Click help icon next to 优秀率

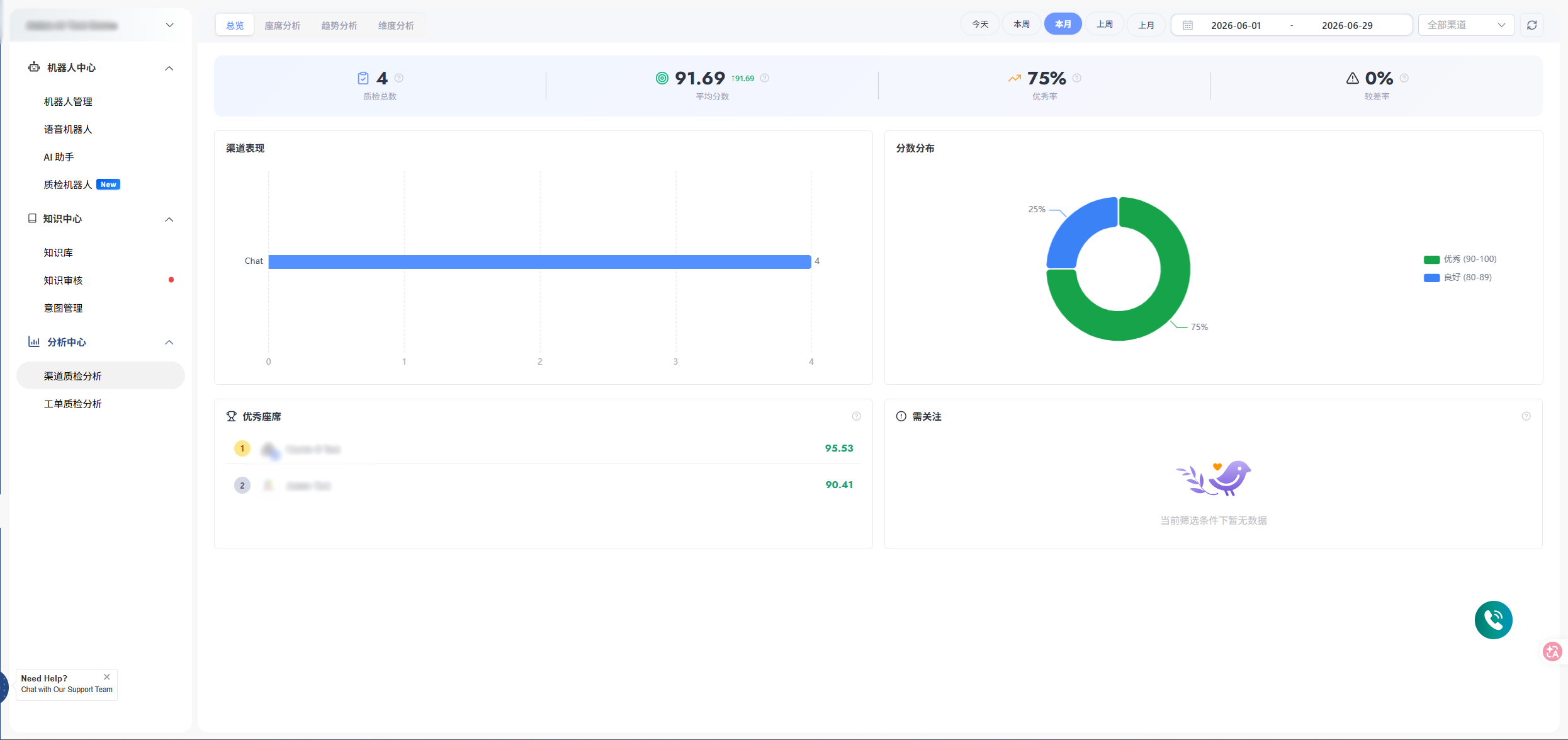[x=1077, y=78]
